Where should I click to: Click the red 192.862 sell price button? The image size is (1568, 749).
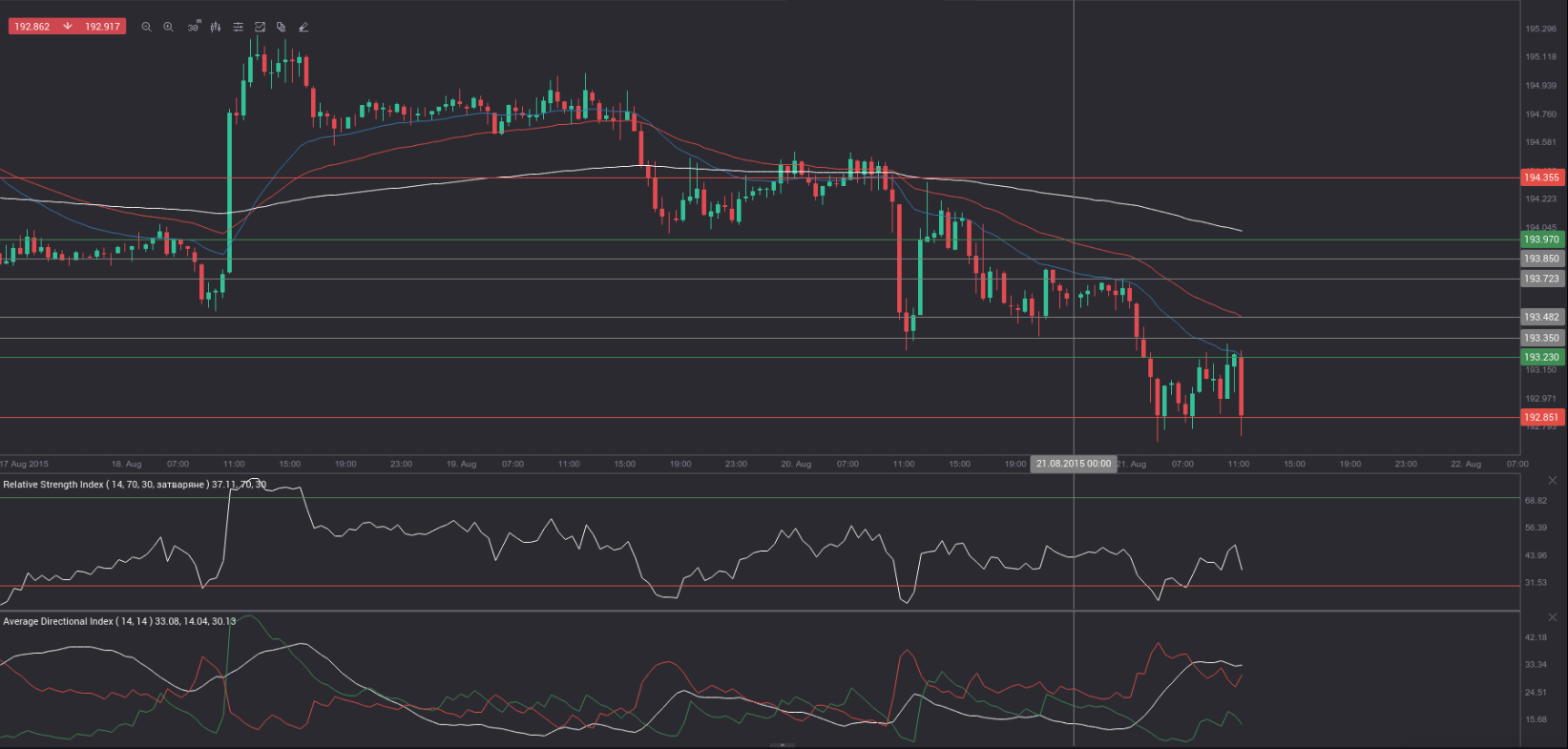(x=32, y=27)
